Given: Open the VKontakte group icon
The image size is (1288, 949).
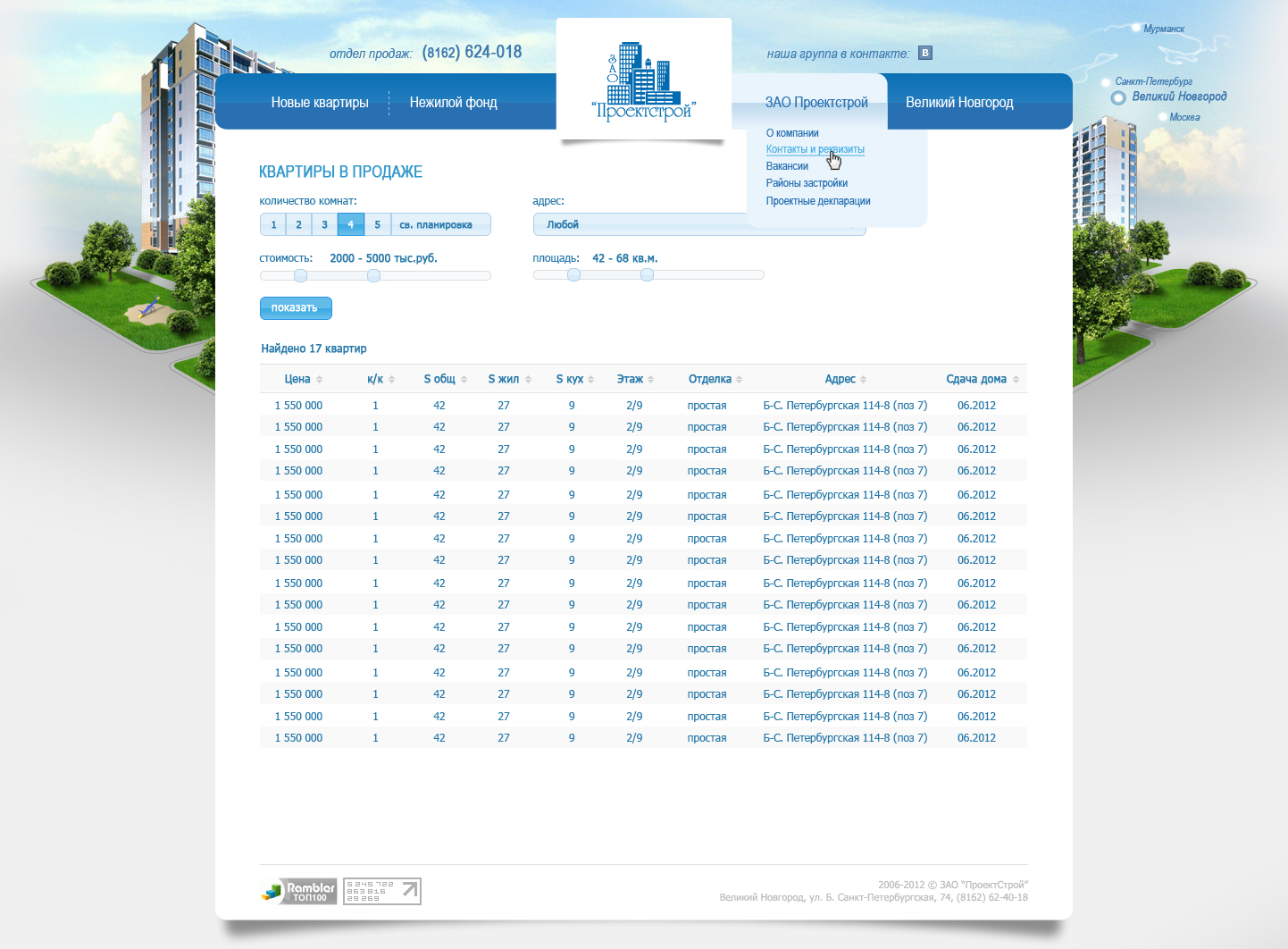Looking at the screenshot, I should point(925,53).
